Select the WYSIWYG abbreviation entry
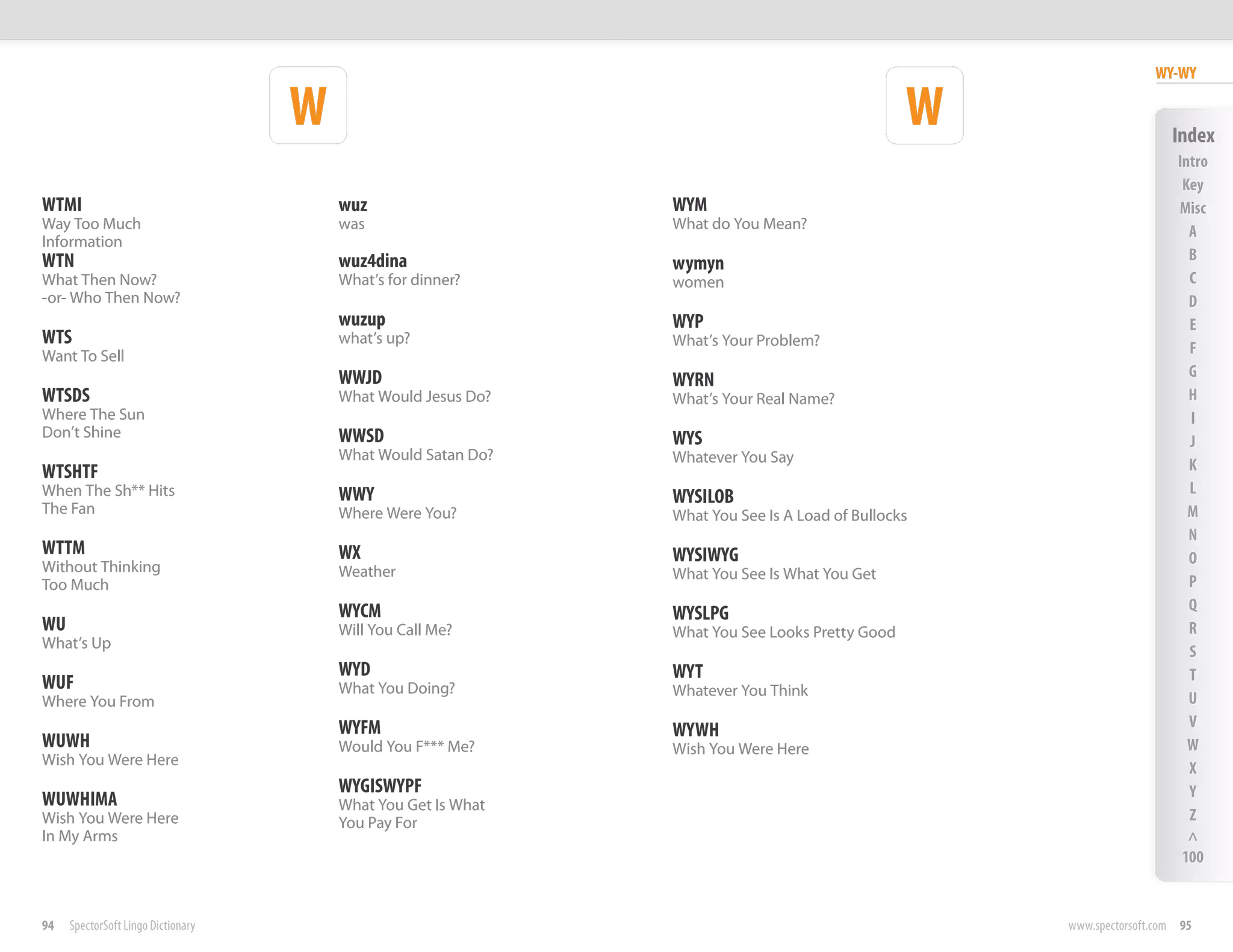Screen dimensions: 1233x952 pyautogui.click(x=706, y=555)
